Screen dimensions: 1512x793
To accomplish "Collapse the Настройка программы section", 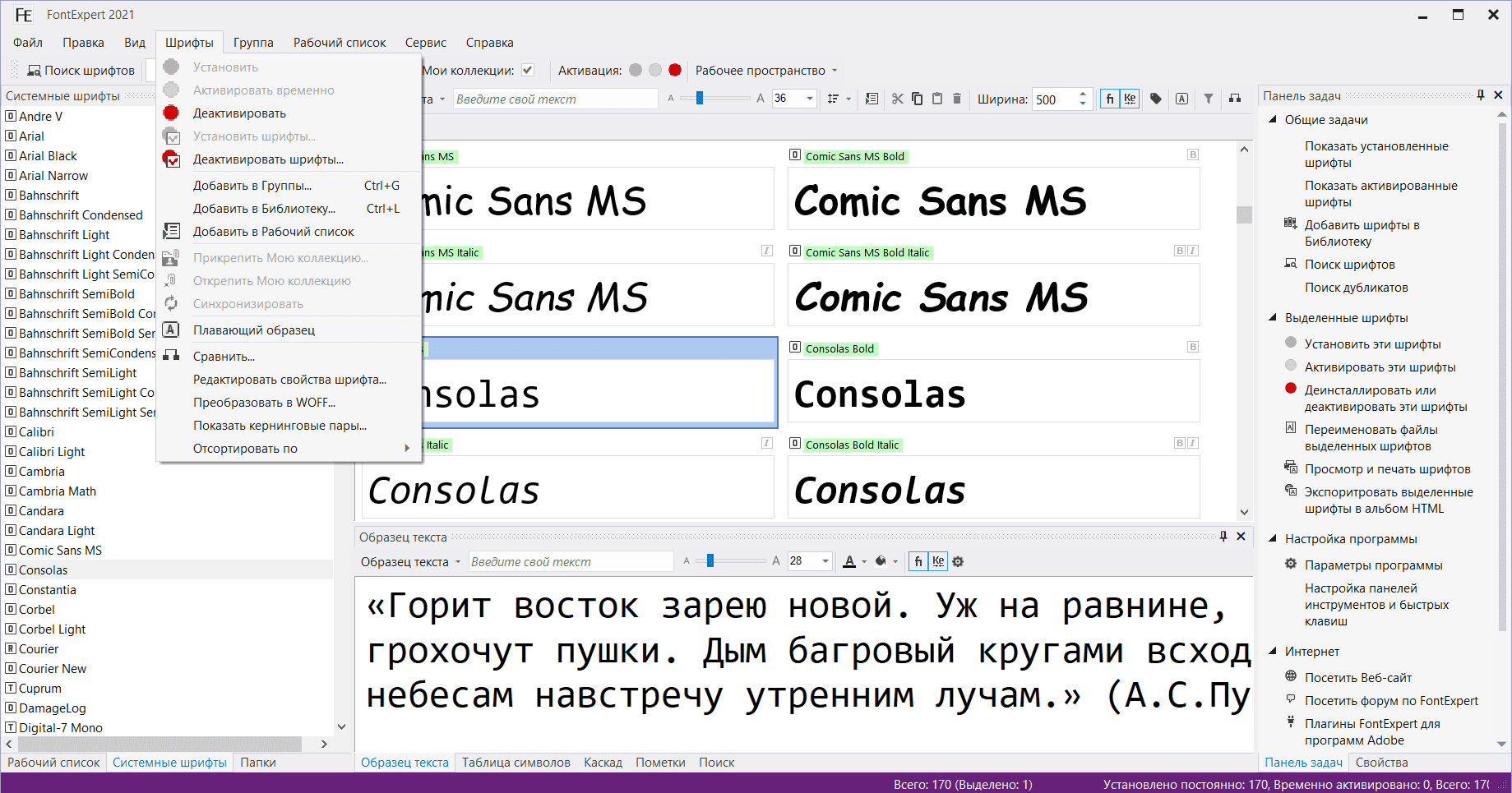I will tap(1273, 539).
